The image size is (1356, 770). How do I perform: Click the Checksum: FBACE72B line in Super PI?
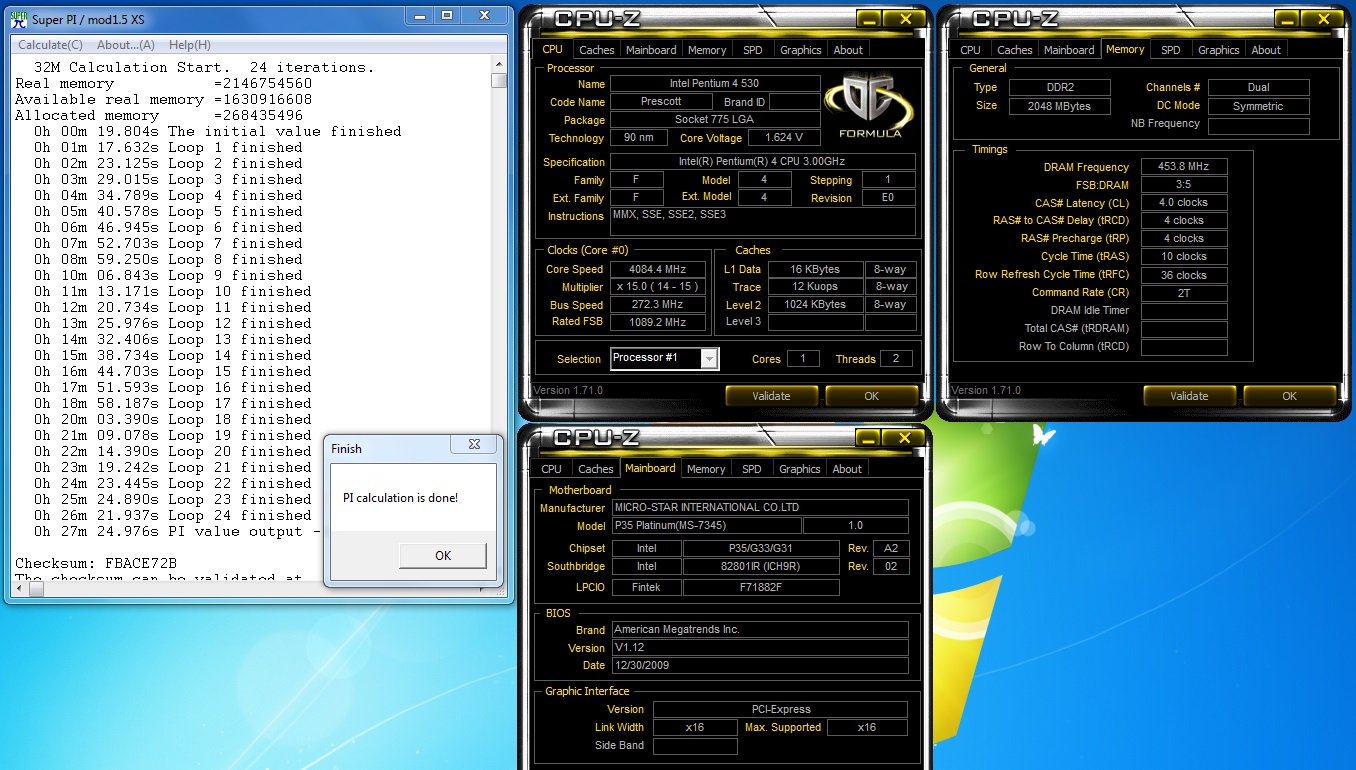(96, 563)
